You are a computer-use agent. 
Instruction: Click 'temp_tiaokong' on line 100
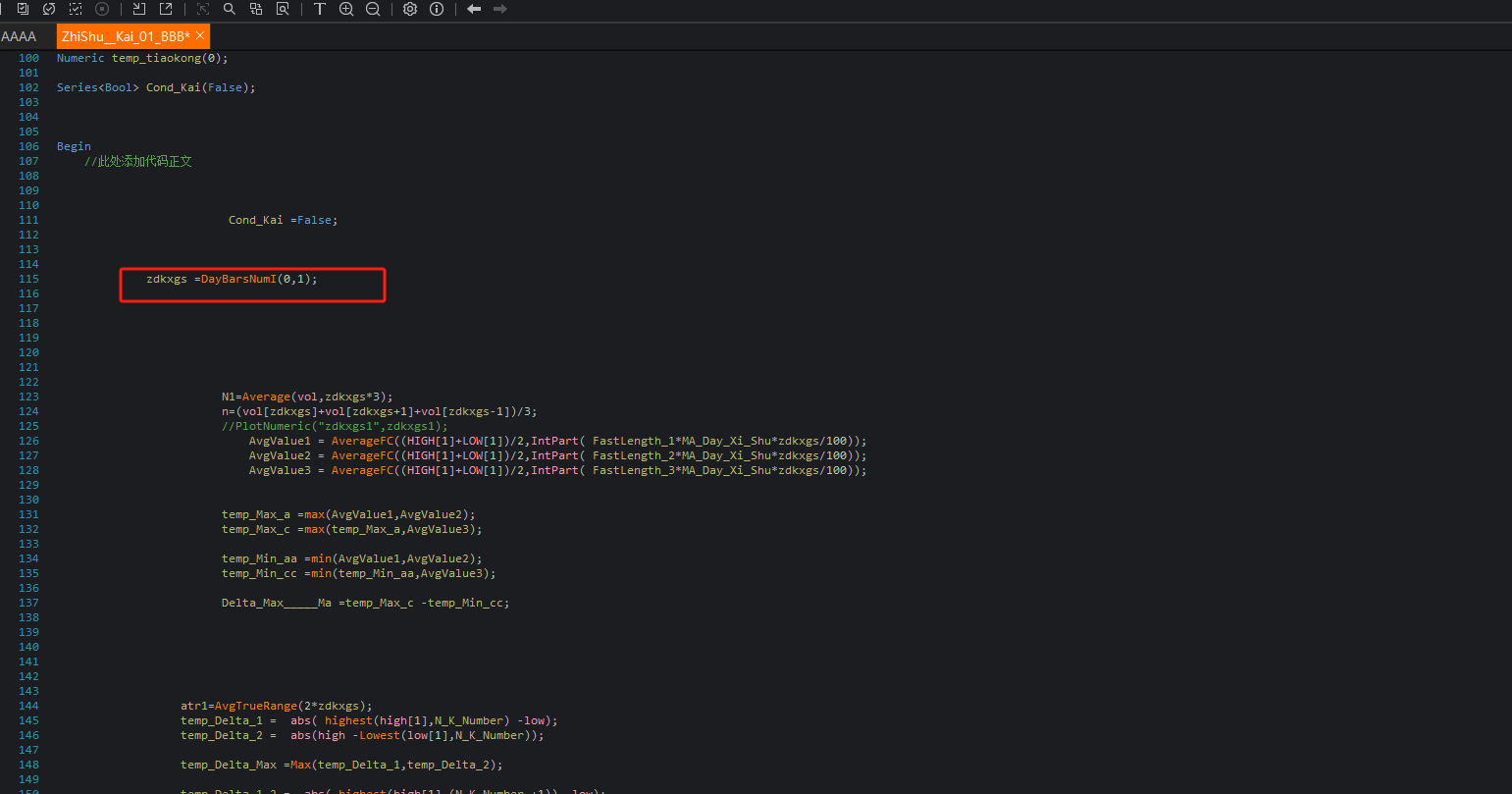click(x=156, y=58)
